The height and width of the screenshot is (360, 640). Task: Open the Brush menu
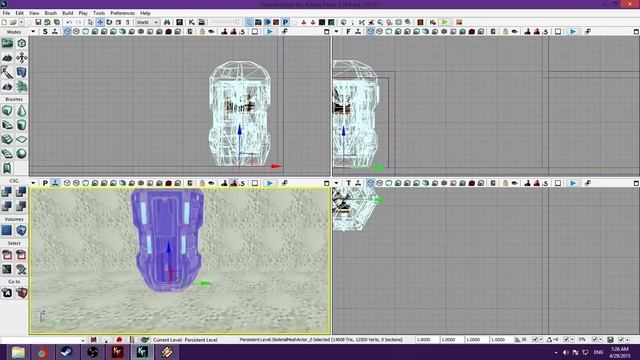[51, 13]
